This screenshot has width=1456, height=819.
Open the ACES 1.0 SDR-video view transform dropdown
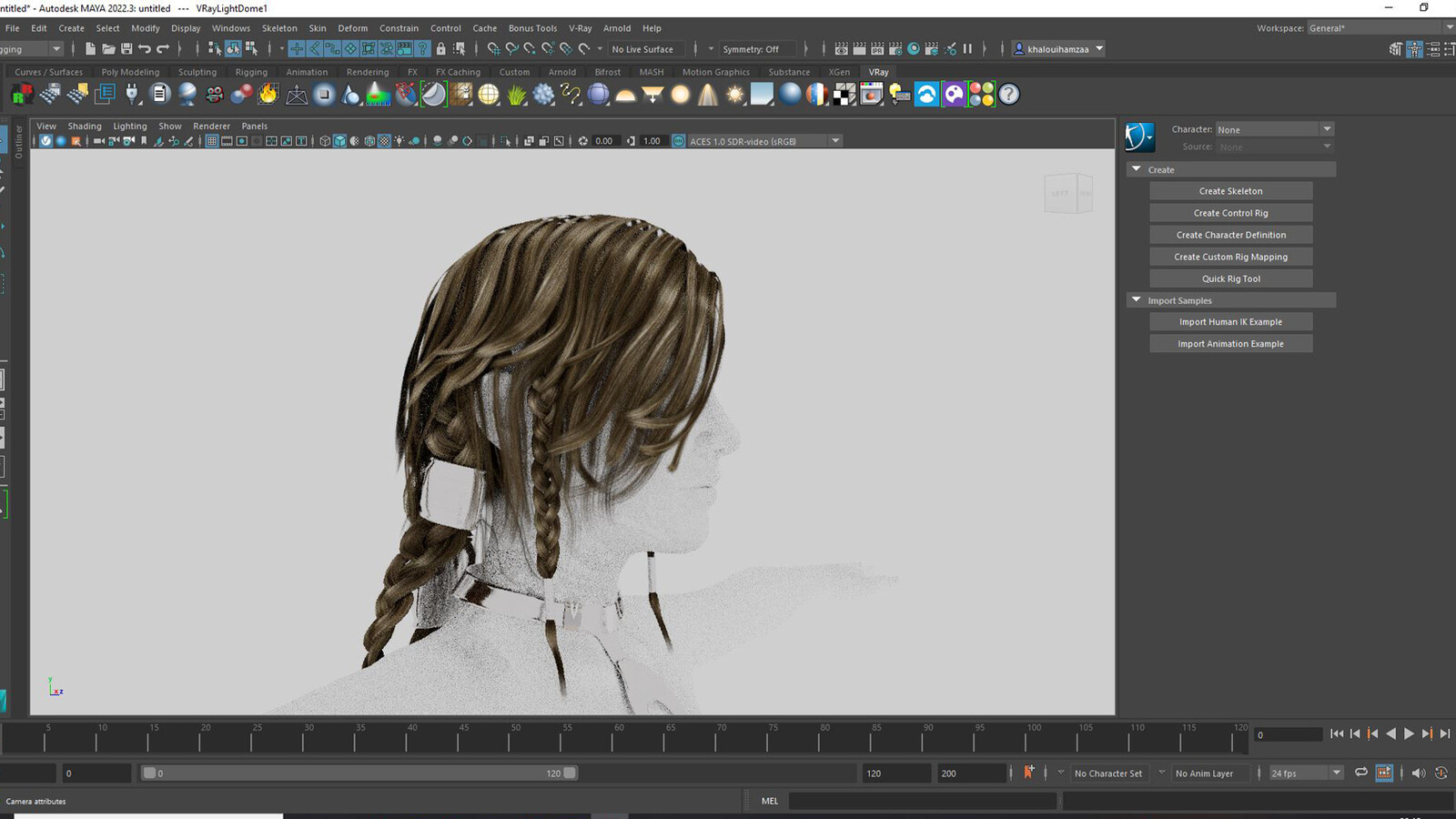point(764,141)
